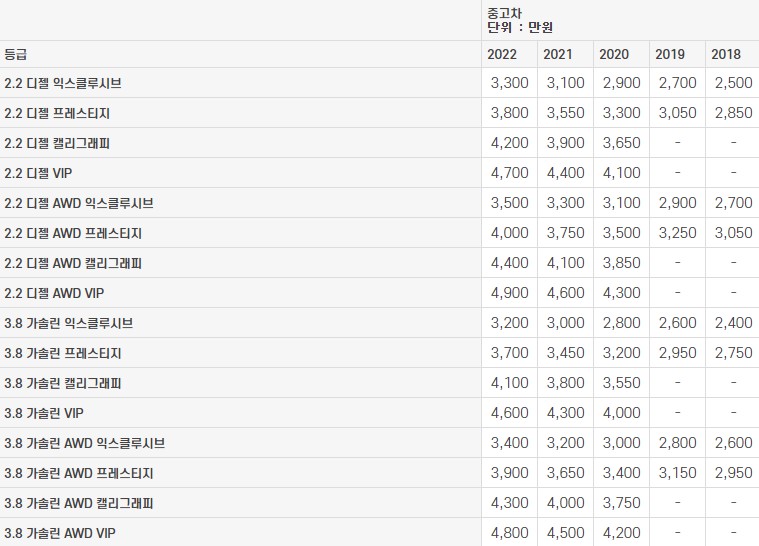Click 2019 price for 3.8 가솔린 익스클루시브
This screenshot has width=759, height=546.
[677, 323]
